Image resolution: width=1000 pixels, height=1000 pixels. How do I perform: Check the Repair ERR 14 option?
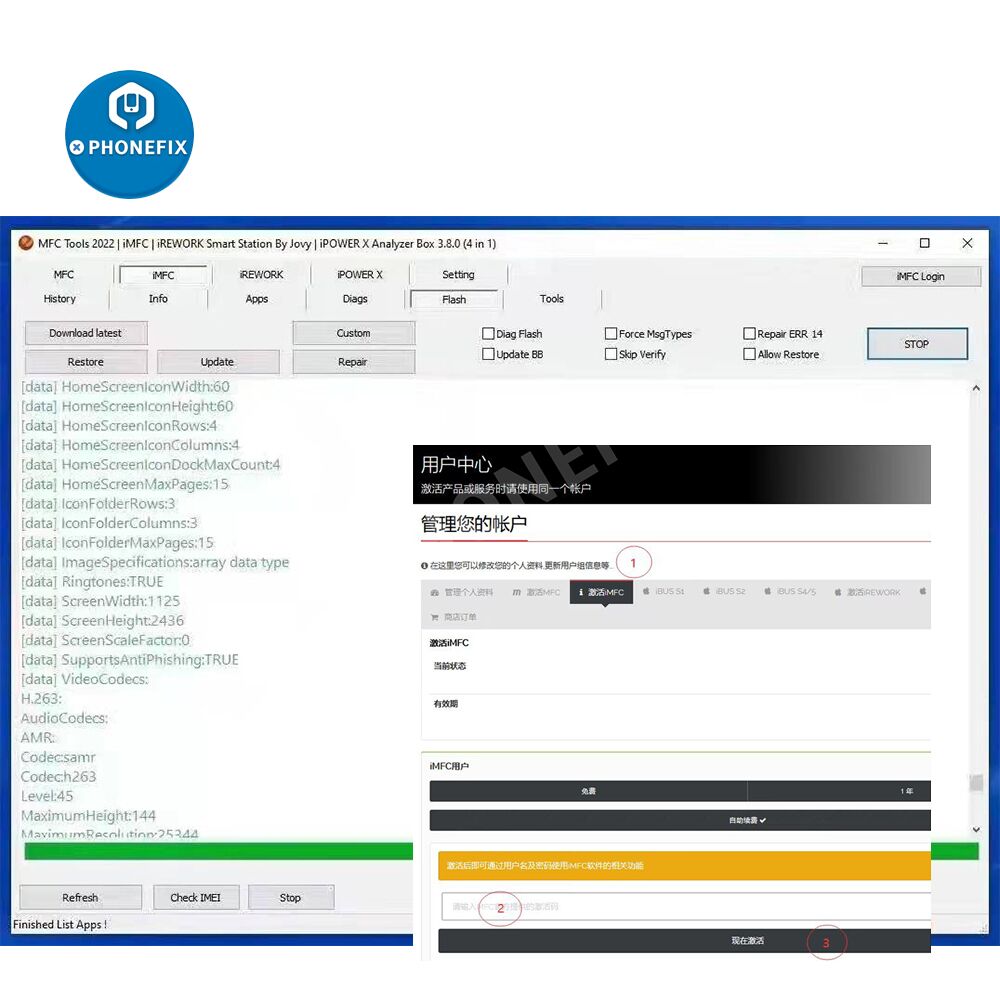pos(750,334)
